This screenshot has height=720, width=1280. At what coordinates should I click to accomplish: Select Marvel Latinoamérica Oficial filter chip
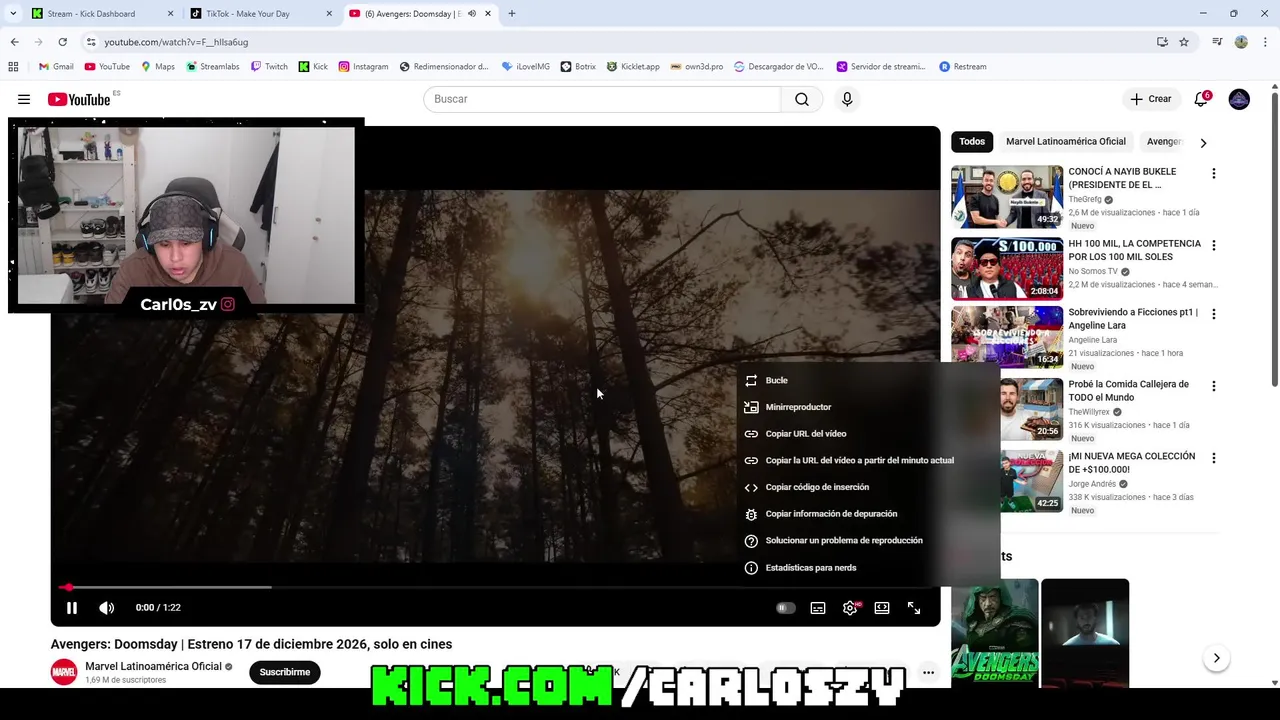point(1066,142)
